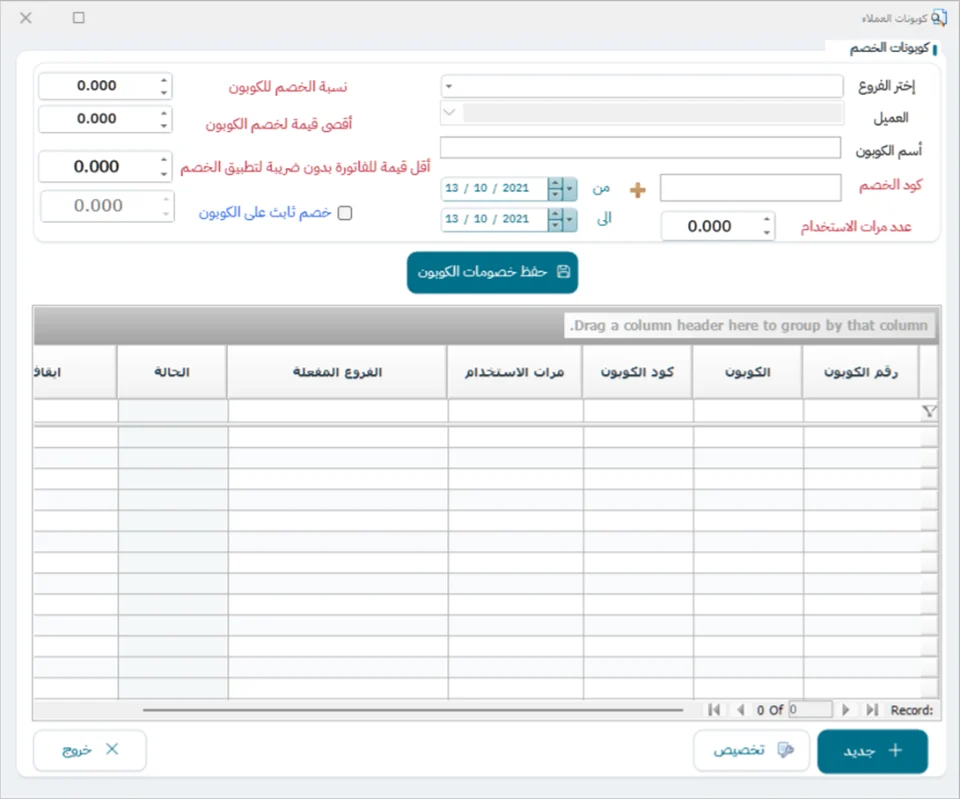The height and width of the screenshot is (799, 960).
Task: Increment the to-date spinner
Action: (555, 214)
